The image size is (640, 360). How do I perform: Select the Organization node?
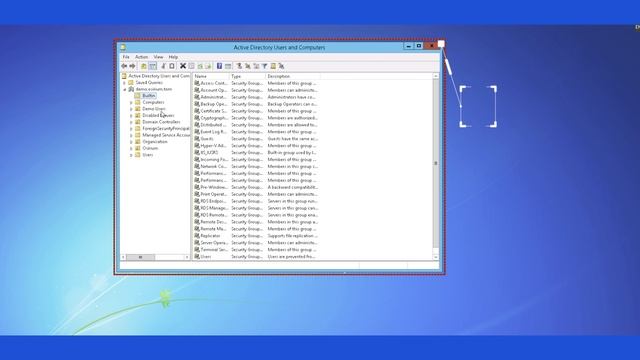click(x=155, y=141)
